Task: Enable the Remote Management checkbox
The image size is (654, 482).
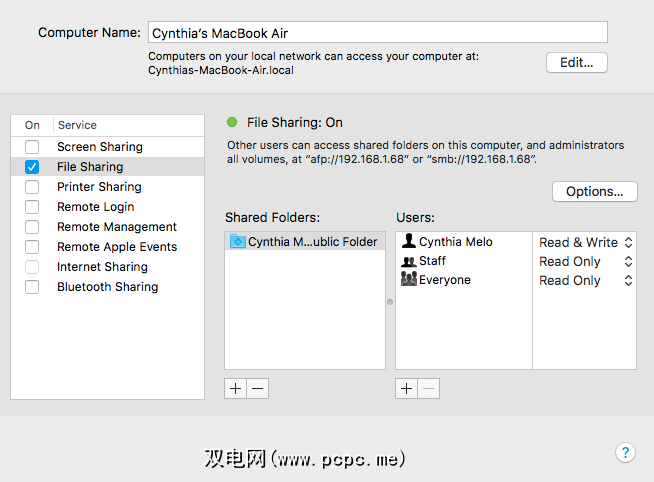Action: [x=32, y=227]
